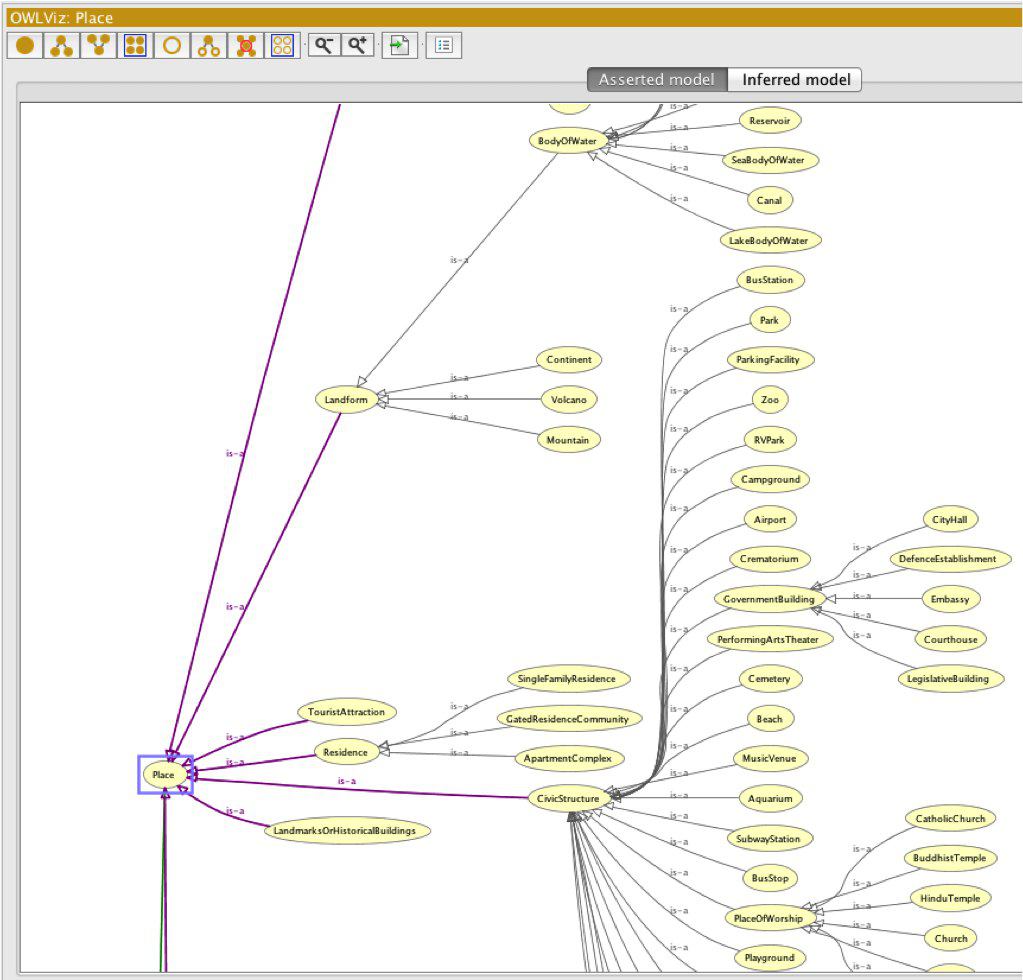The image size is (1023, 980).
Task: Select the Cemetery node
Action: pyautogui.click(x=769, y=679)
